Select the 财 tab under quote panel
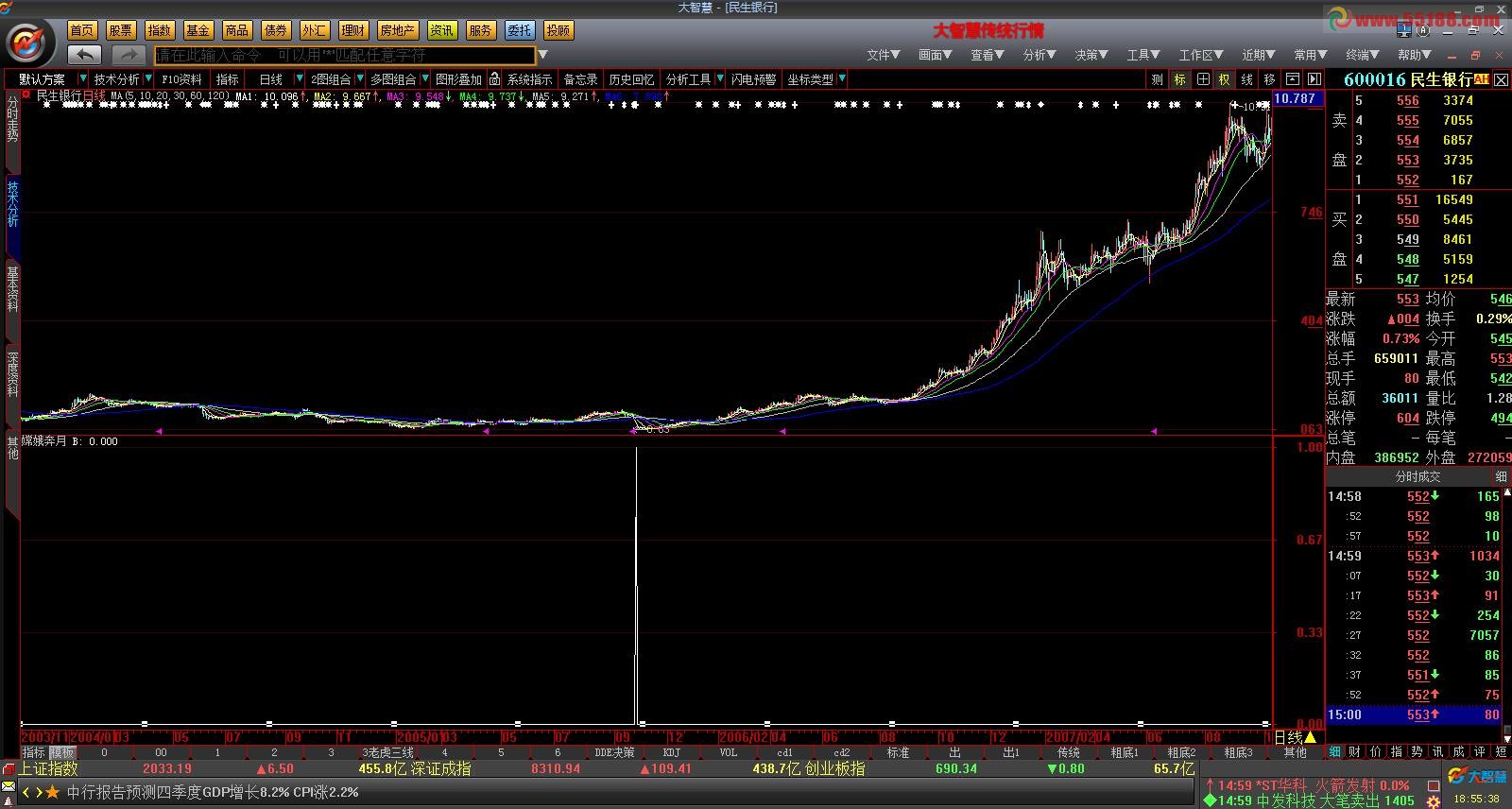The width and height of the screenshot is (1512, 809). pyautogui.click(x=1355, y=751)
